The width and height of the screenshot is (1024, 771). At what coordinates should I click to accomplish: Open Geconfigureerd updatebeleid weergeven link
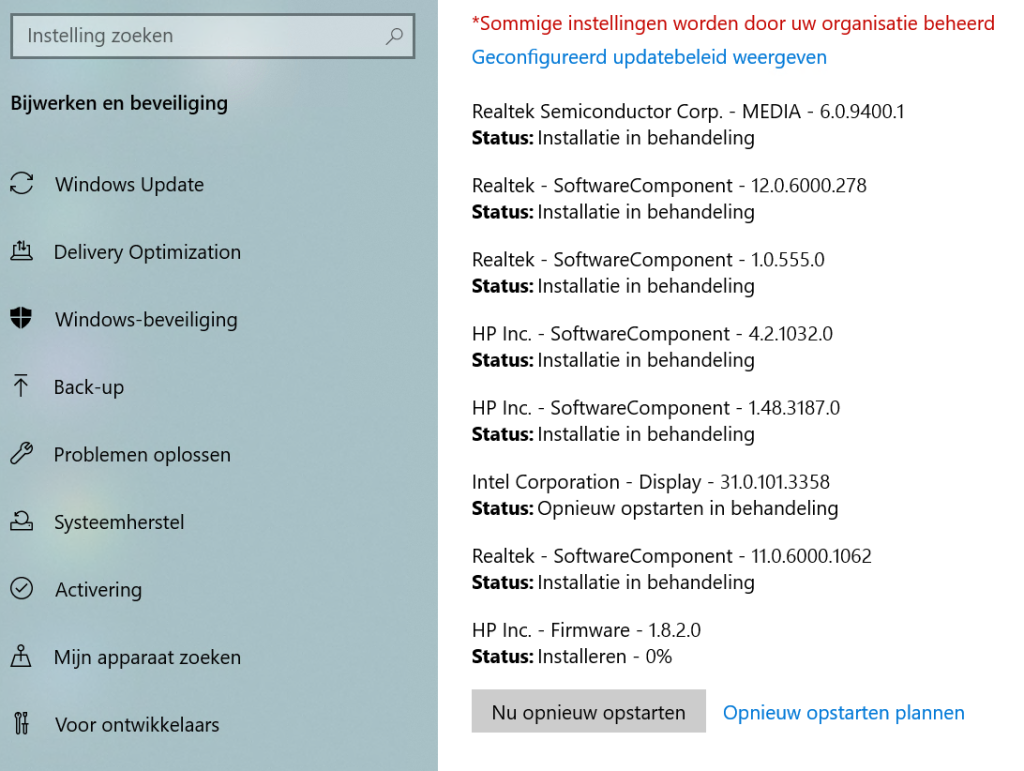tap(649, 57)
